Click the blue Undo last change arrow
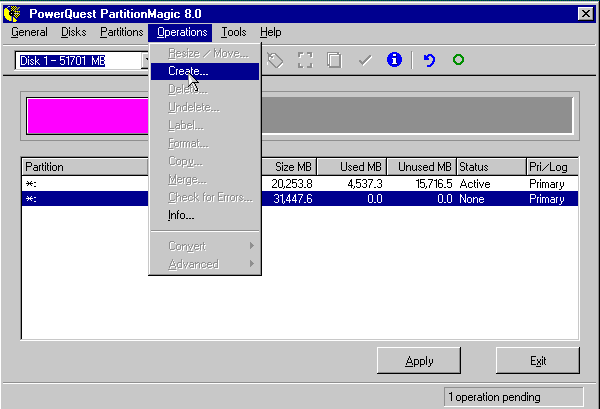The height and width of the screenshot is (409, 600). [429, 60]
